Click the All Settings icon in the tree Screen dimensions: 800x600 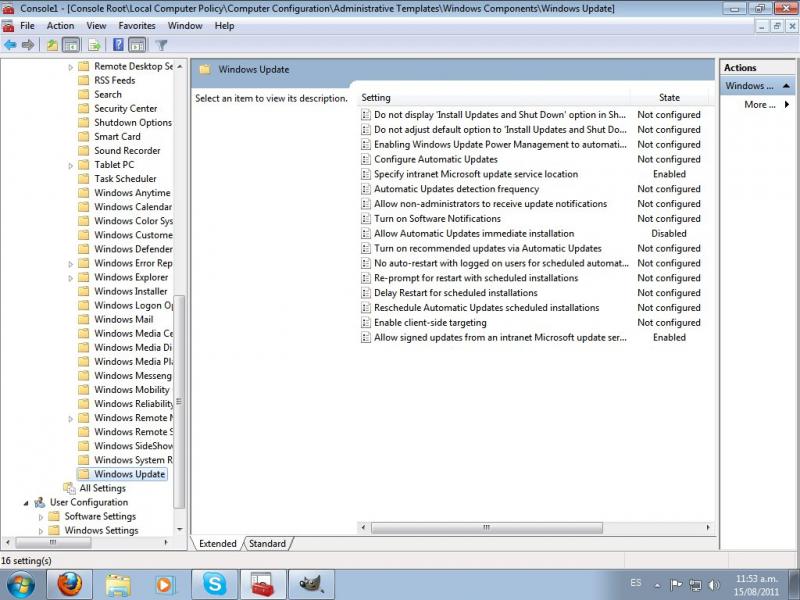tap(69, 488)
